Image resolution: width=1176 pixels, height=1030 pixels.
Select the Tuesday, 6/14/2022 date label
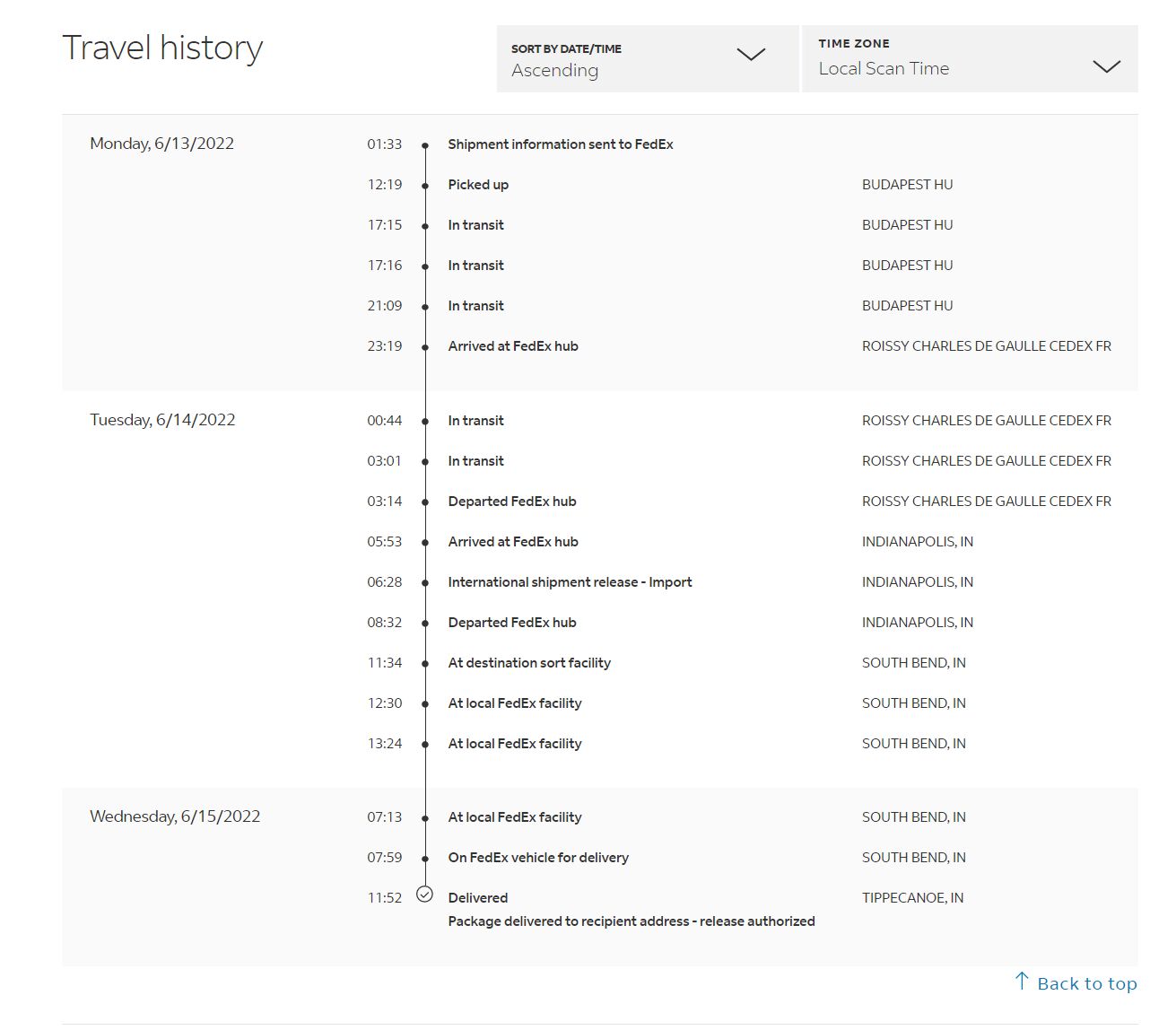tap(162, 420)
